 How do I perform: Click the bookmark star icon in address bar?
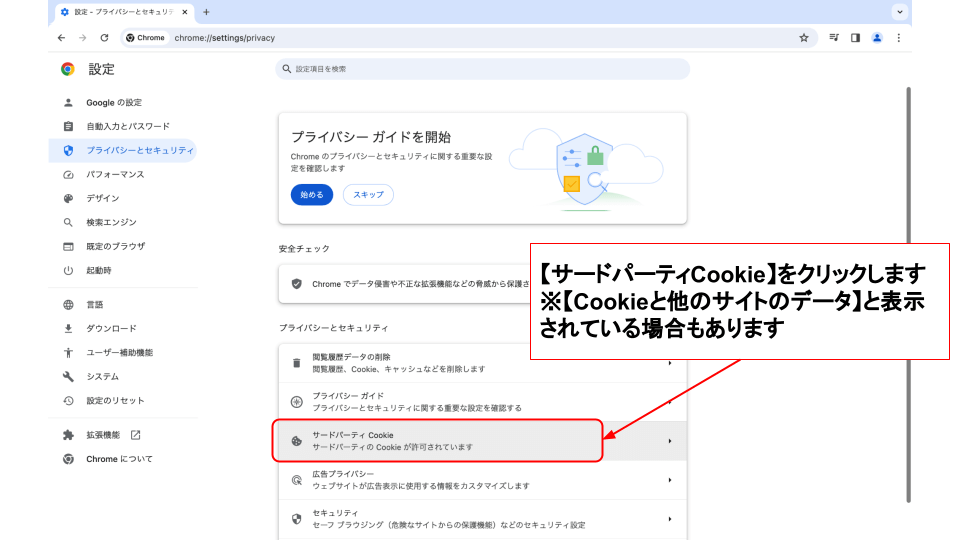click(804, 38)
